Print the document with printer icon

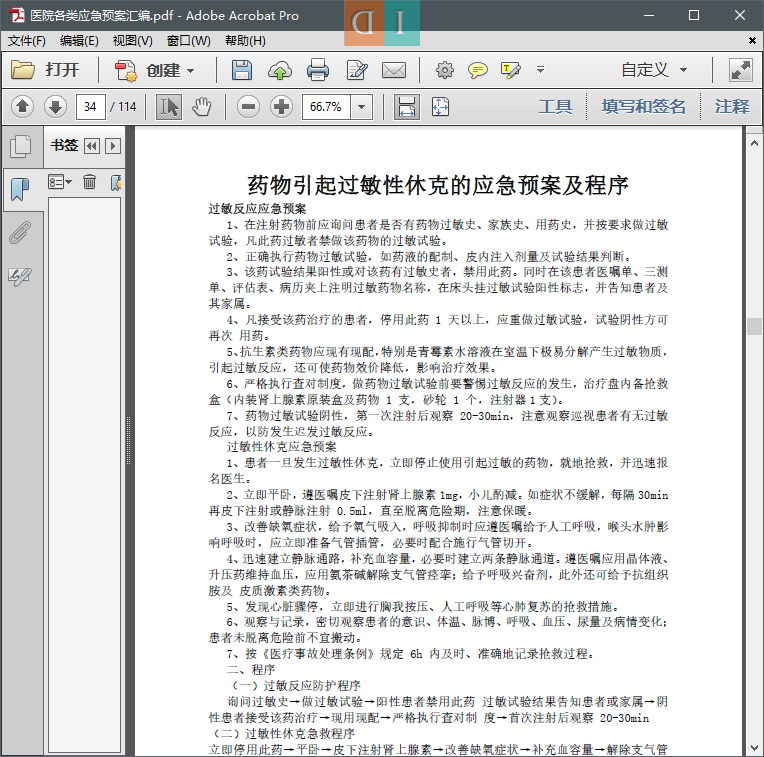coord(318,70)
